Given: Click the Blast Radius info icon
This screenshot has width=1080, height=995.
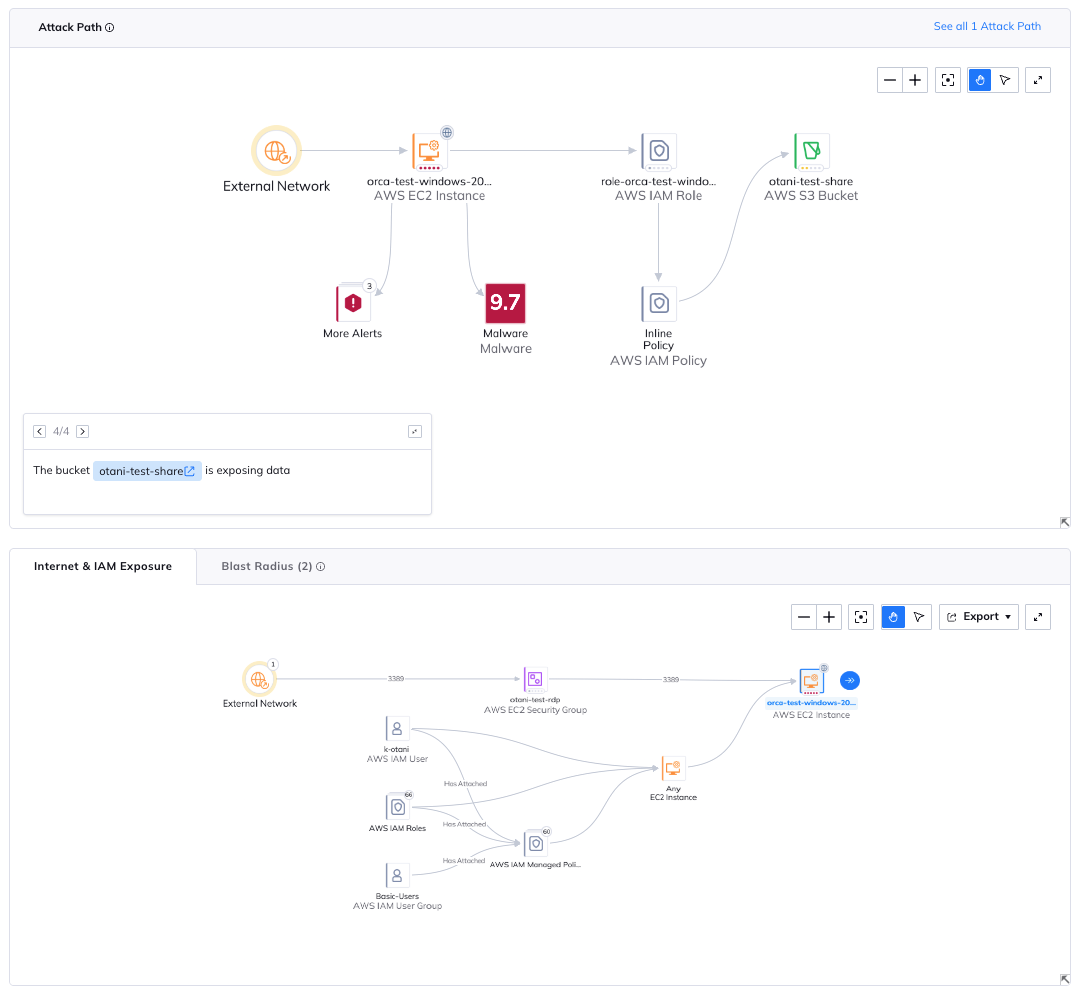Looking at the screenshot, I should tap(320, 567).
